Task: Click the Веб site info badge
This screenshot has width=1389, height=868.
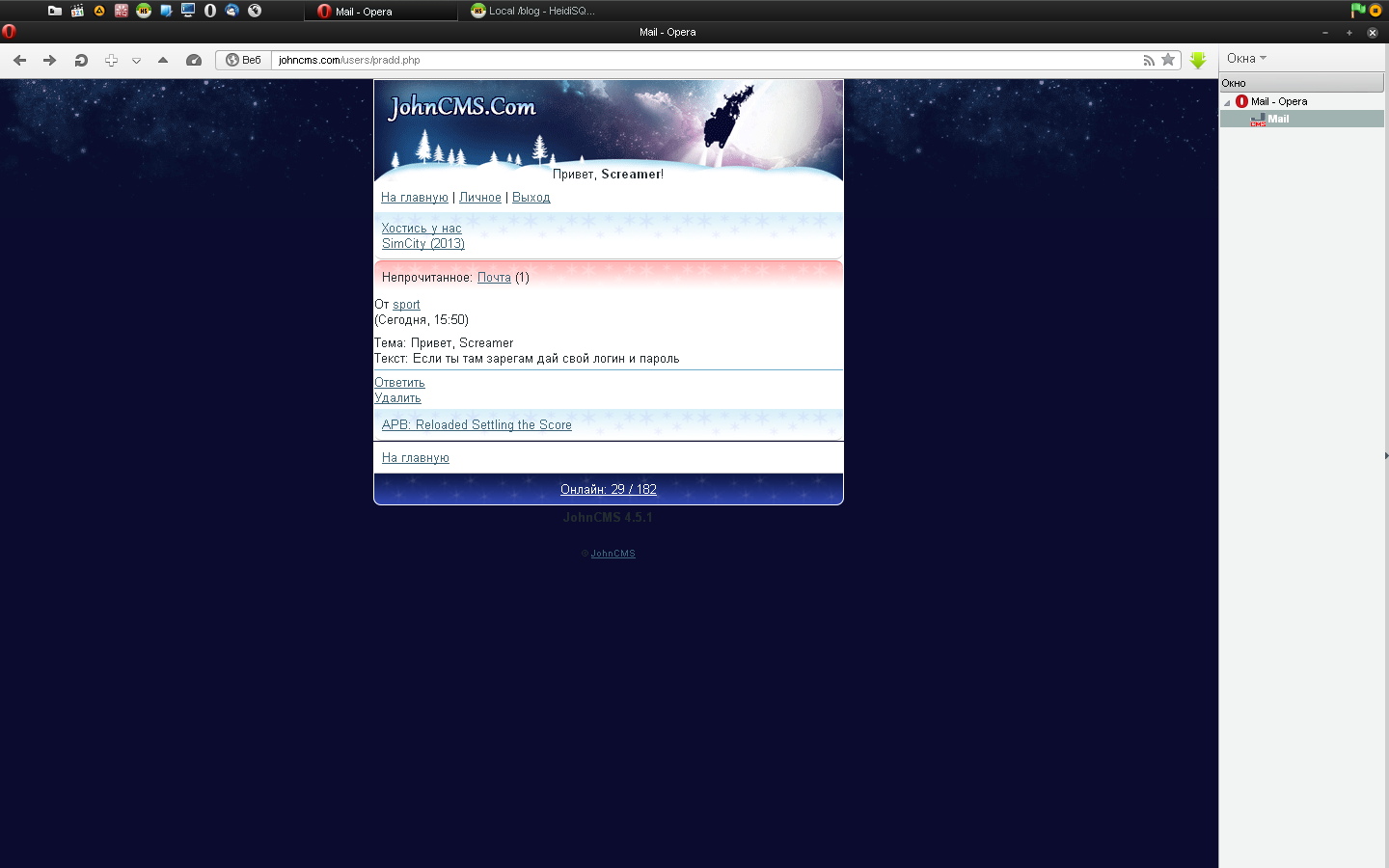Action: (x=243, y=60)
